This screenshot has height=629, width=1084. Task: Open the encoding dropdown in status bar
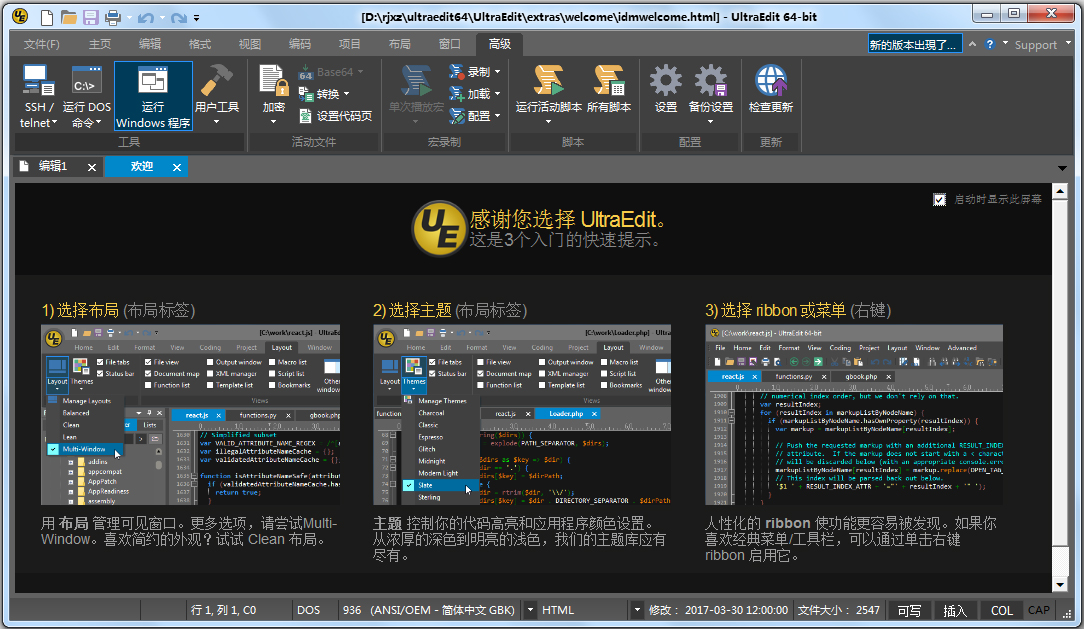pos(530,610)
